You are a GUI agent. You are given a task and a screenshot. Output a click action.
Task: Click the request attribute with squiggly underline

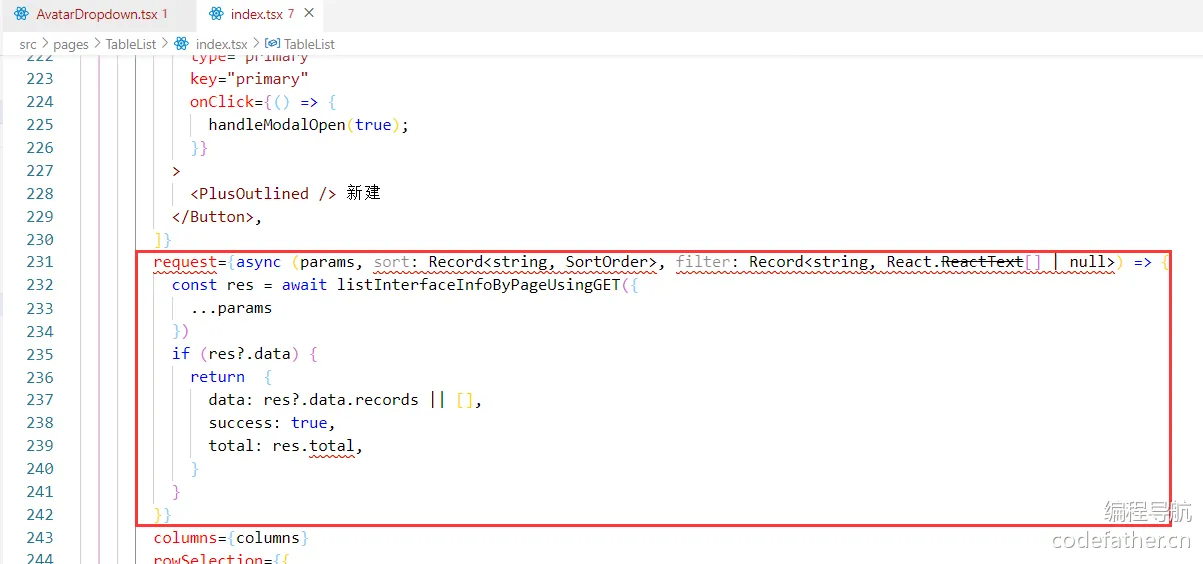[x=185, y=262]
